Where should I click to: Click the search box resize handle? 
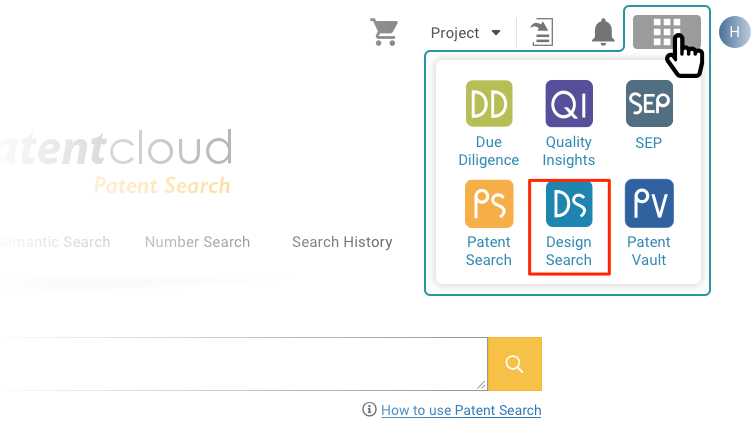pos(481,384)
